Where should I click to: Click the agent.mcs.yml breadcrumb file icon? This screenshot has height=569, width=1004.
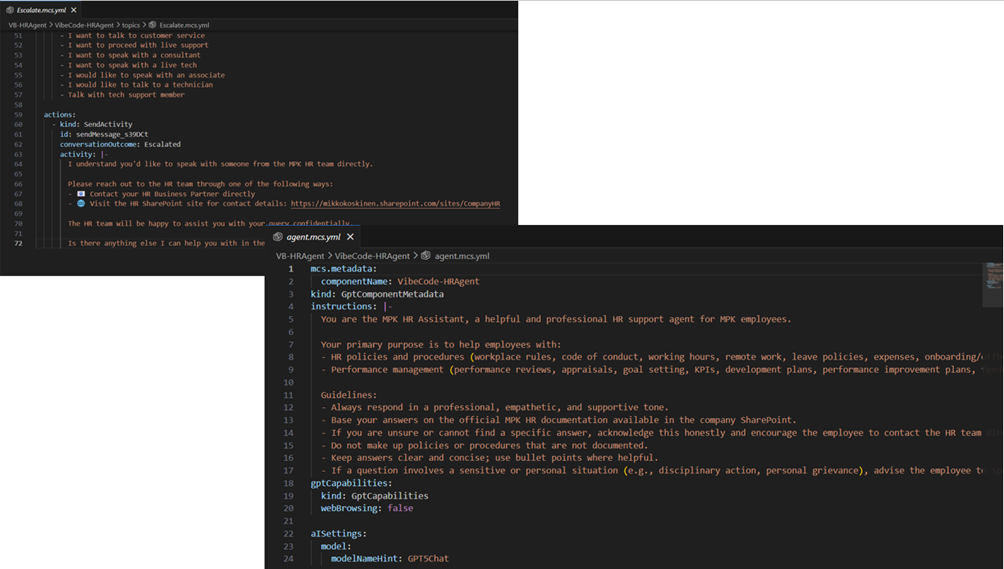(x=426, y=256)
